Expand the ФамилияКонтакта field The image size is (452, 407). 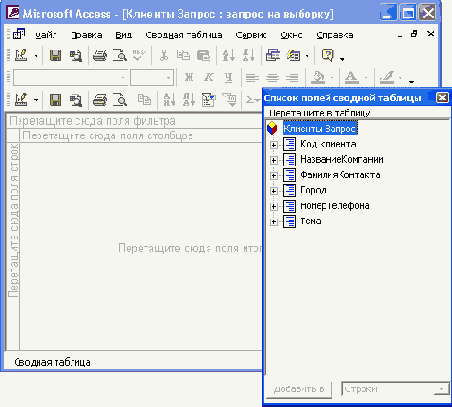(x=274, y=176)
